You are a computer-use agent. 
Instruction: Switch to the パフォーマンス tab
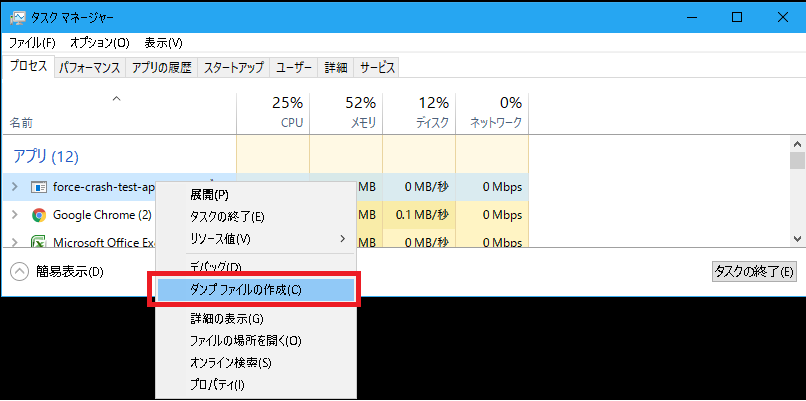[x=90, y=67]
